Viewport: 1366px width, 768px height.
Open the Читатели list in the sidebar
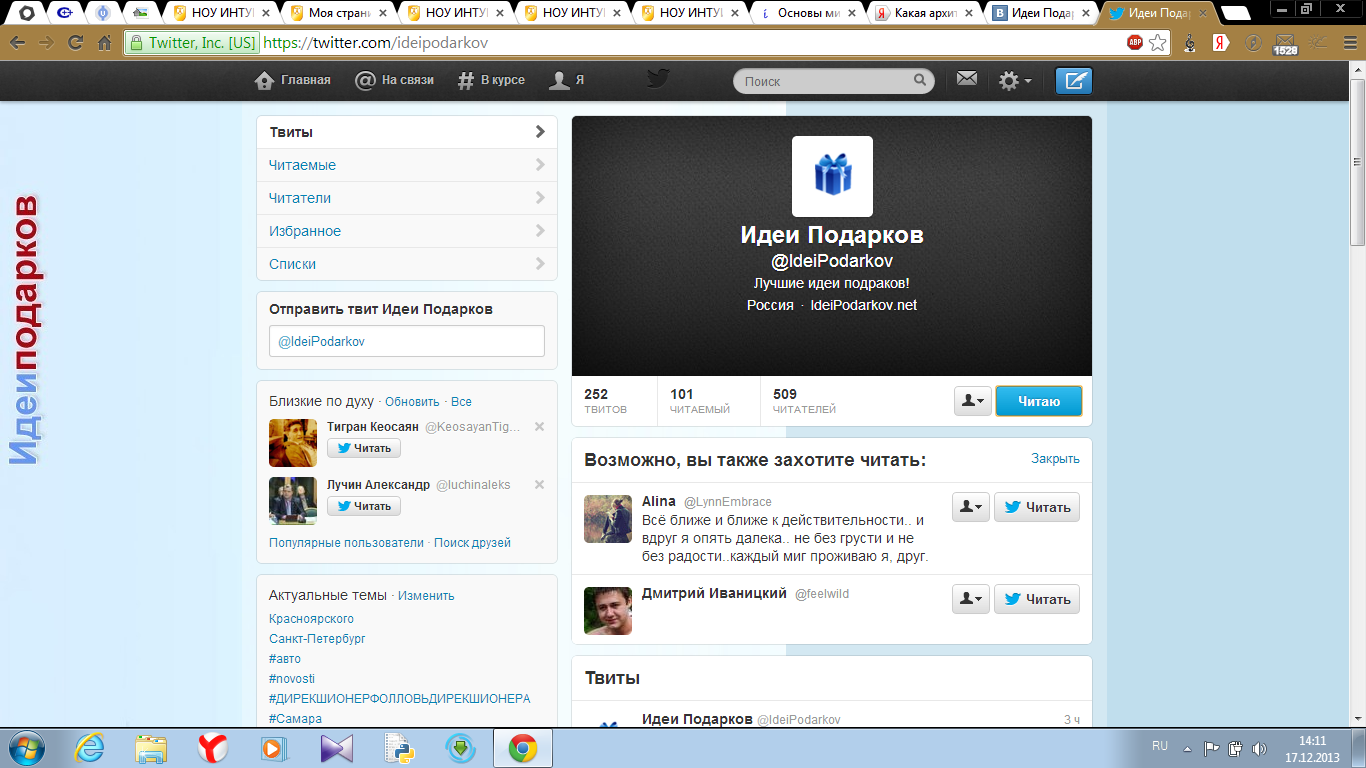(x=407, y=198)
